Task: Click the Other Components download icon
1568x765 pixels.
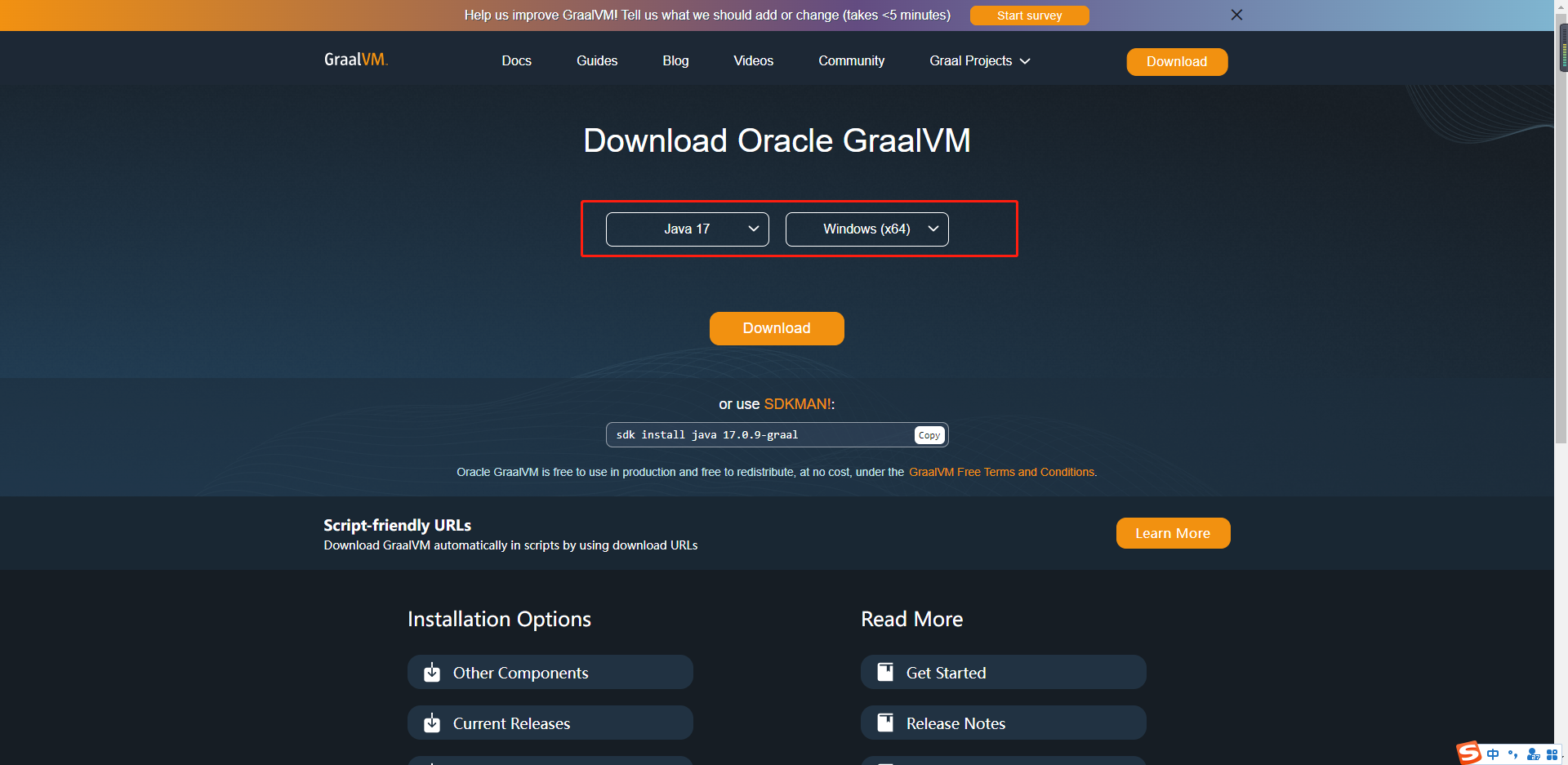Action: click(432, 673)
